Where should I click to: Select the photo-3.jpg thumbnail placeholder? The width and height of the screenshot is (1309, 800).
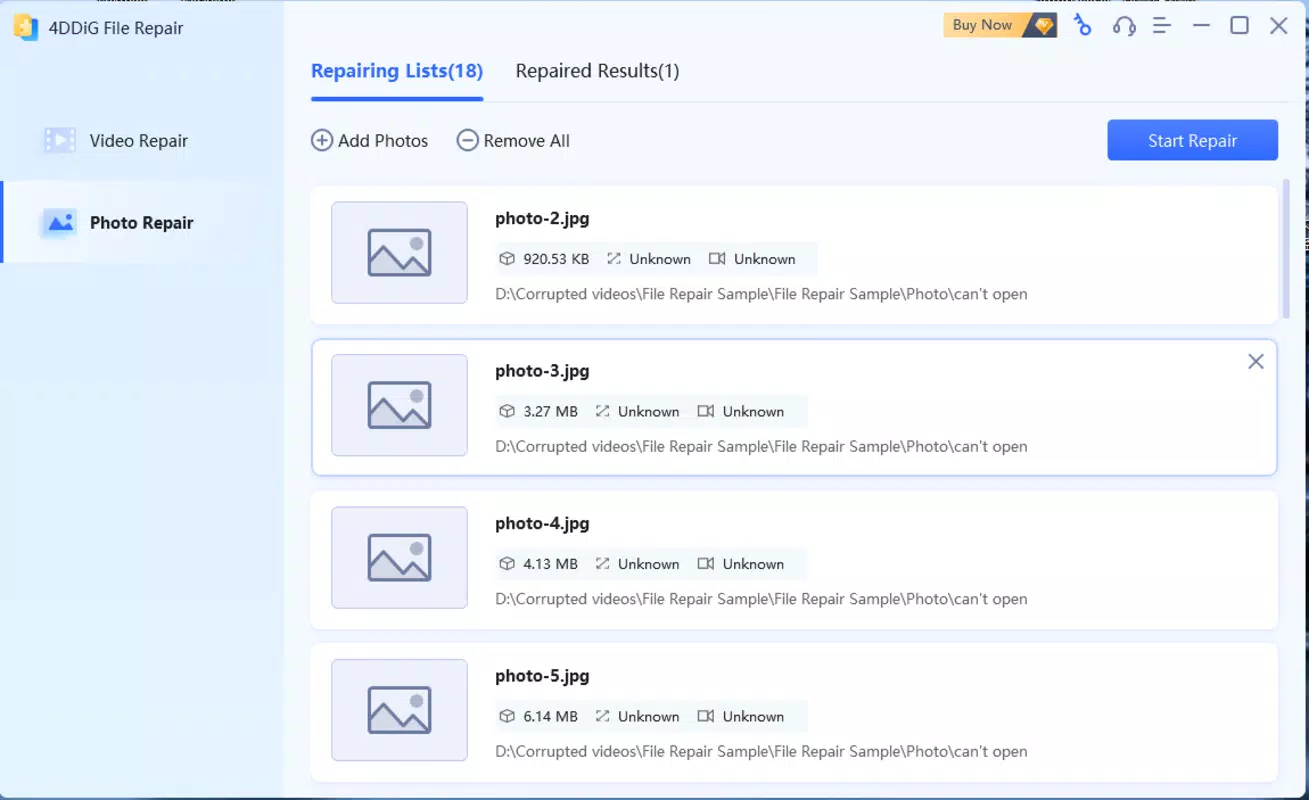coord(399,405)
